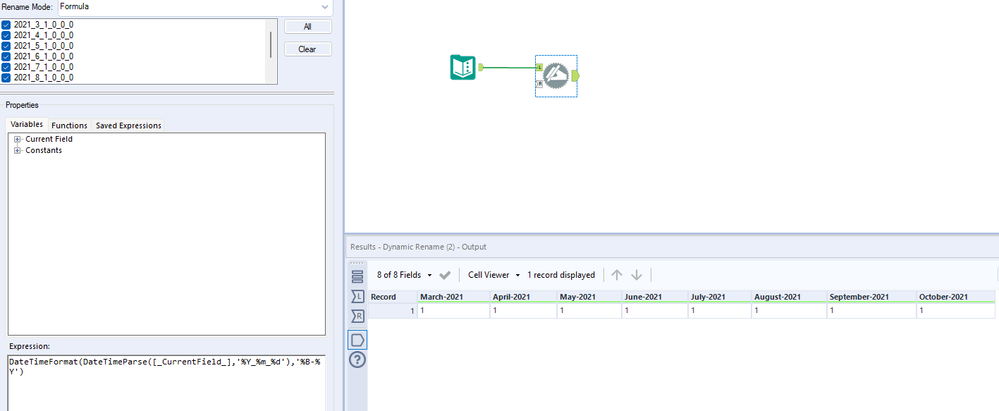Select the July-2021 column header
The image size is (999, 411).
click(719, 297)
